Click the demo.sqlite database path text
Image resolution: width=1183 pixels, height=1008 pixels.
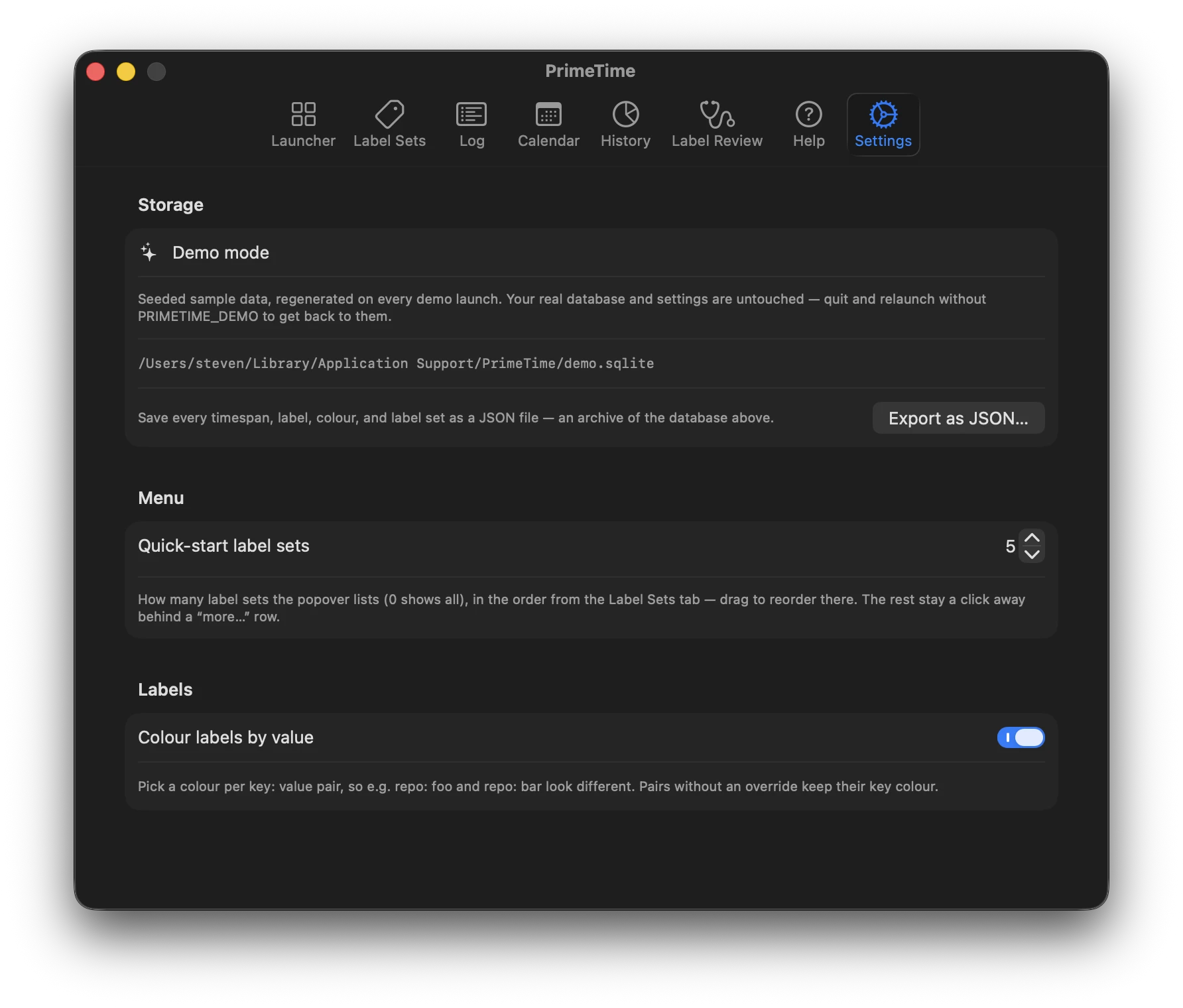pyautogui.click(x=396, y=363)
